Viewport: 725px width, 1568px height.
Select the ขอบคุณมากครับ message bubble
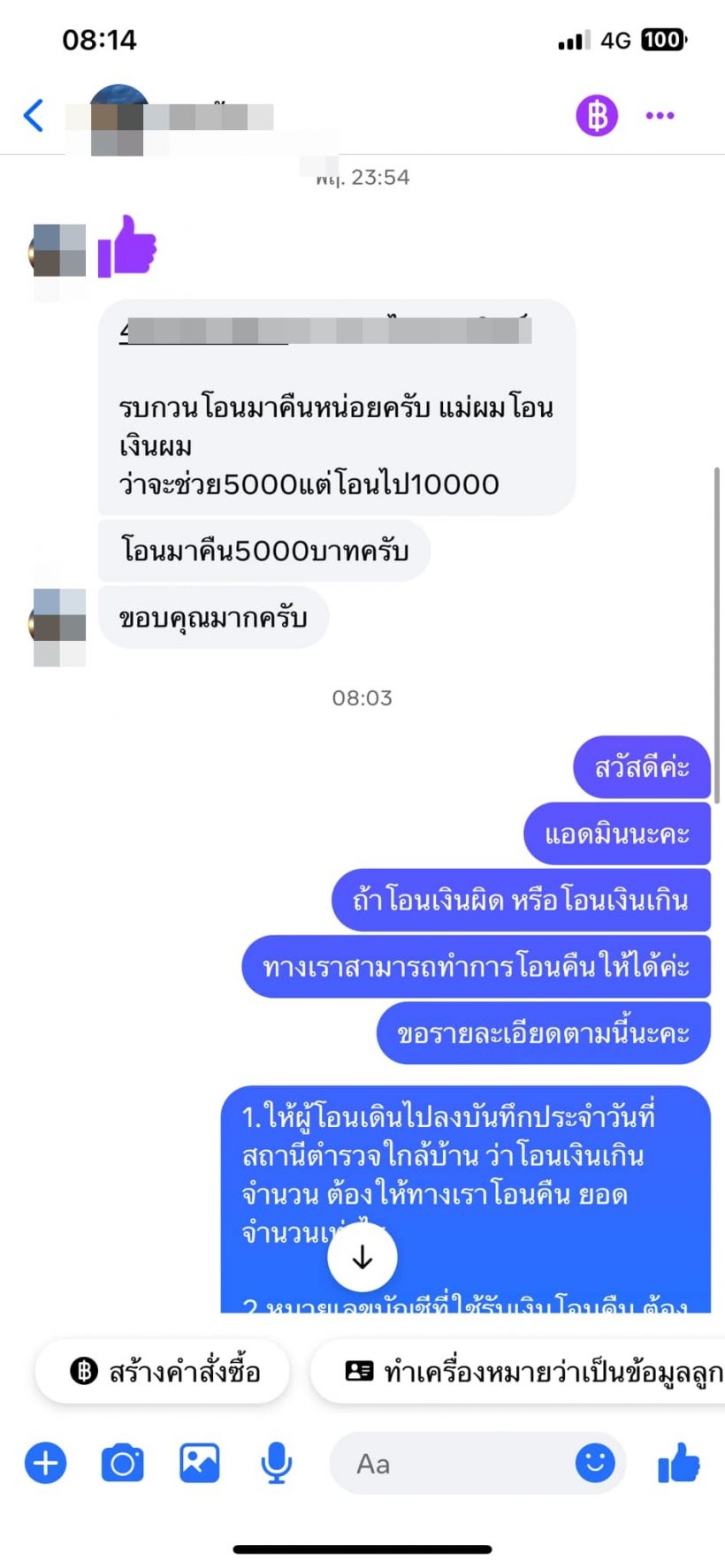[x=214, y=617]
